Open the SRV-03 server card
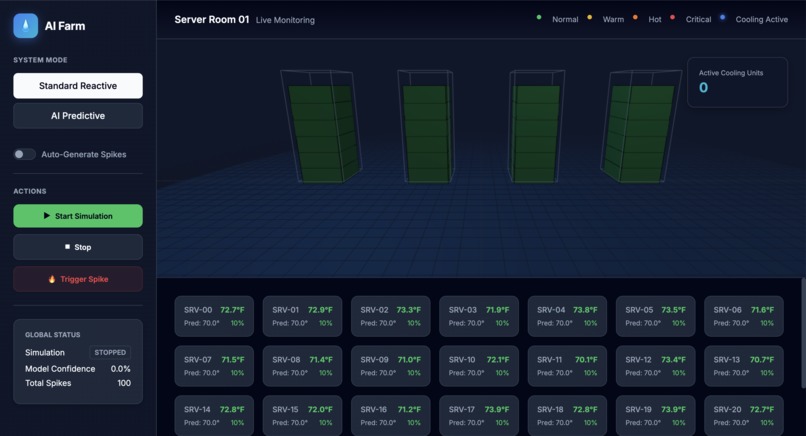806x436 pixels. point(479,316)
